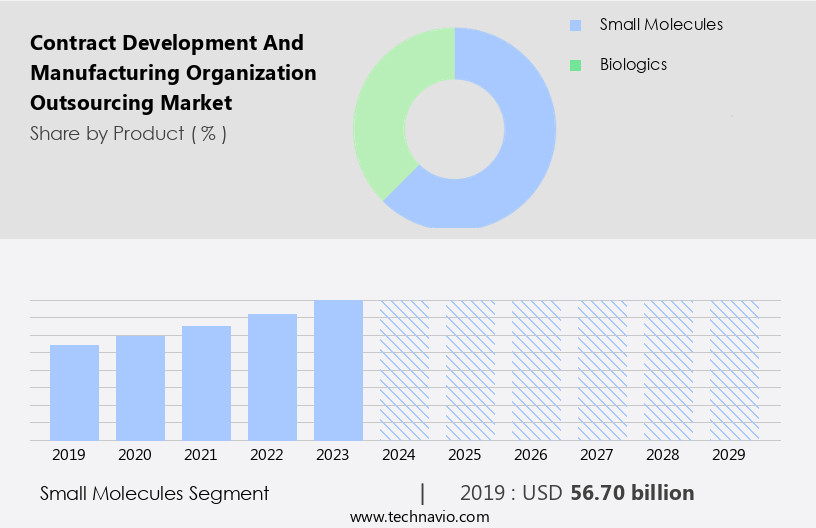
Task: Select the 2022 solid bar
Action: tap(273, 376)
